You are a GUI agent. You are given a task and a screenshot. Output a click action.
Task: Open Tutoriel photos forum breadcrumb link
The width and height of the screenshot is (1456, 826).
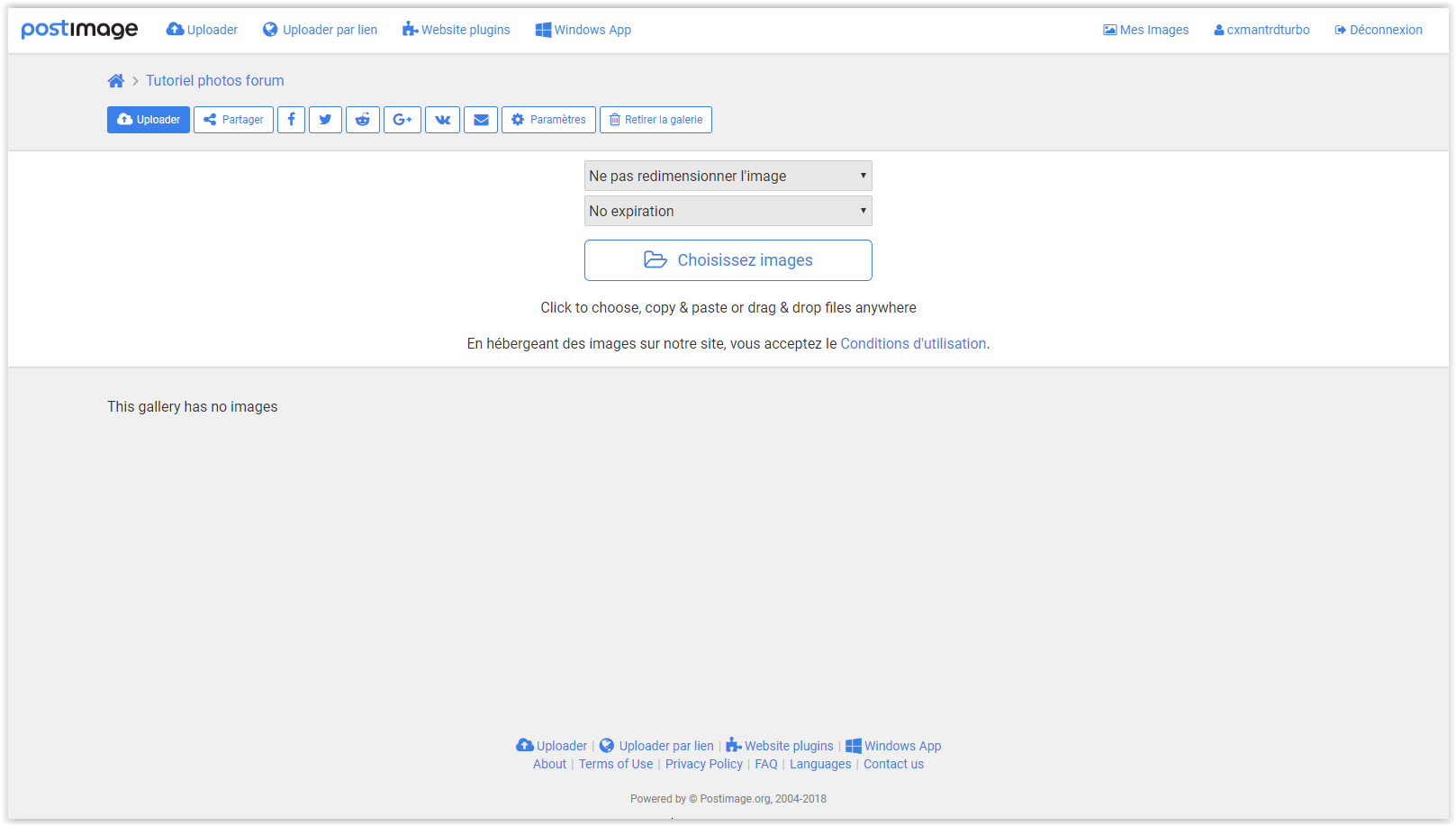point(214,80)
